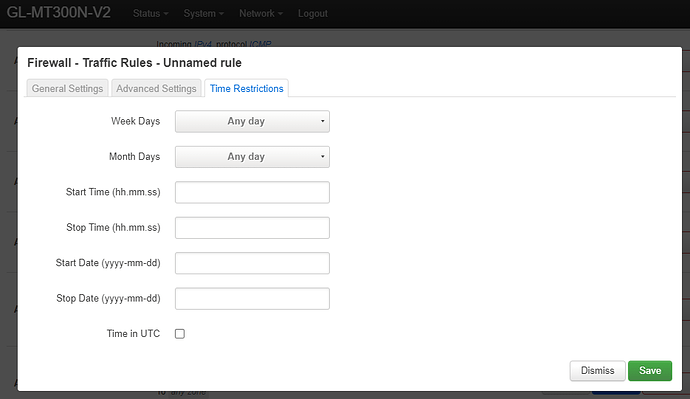Switch to the General Settings tab
The width and height of the screenshot is (690, 399).
[67, 88]
